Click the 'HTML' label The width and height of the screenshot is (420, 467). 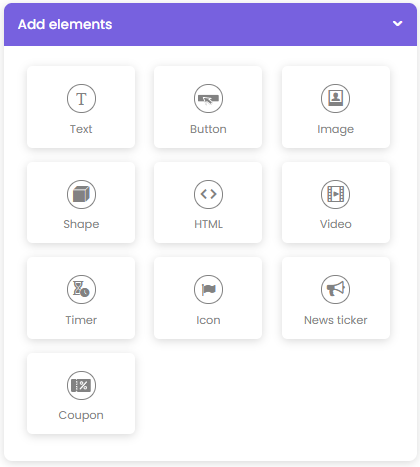pos(208,224)
